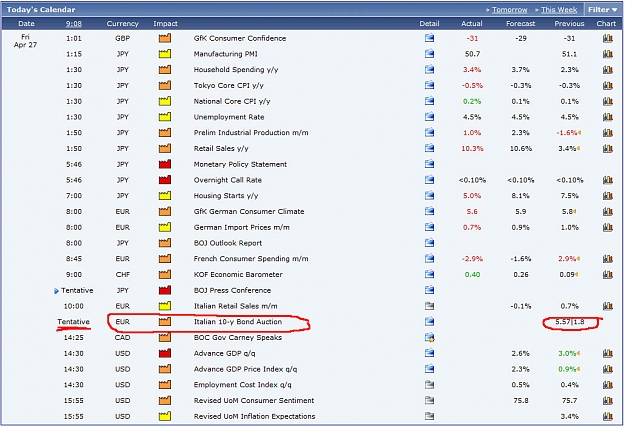
Task: Click the Currency column header
Action: tap(122, 24)
